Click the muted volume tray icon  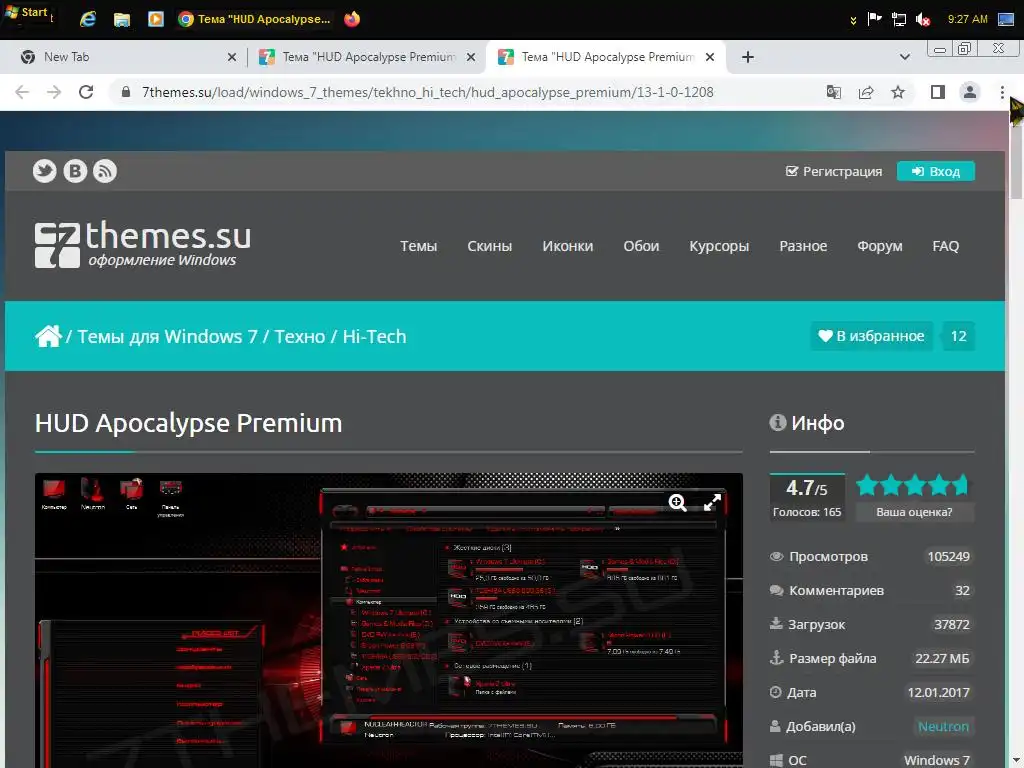click(923, 19)
